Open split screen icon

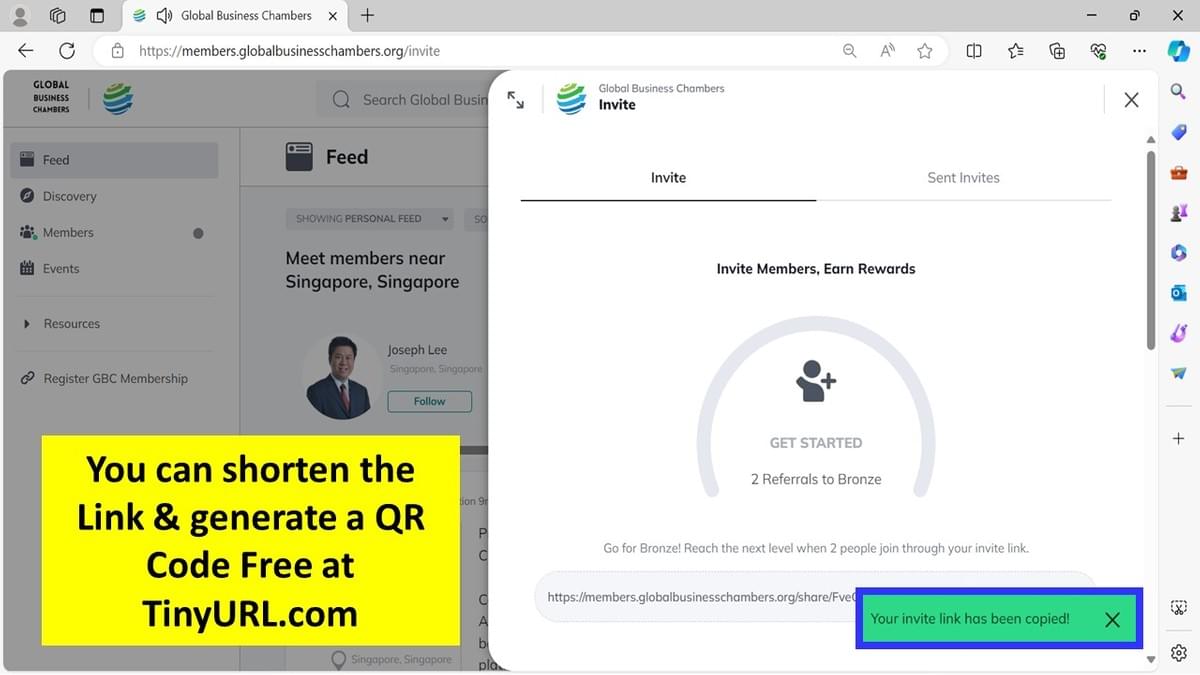(974, 51)
